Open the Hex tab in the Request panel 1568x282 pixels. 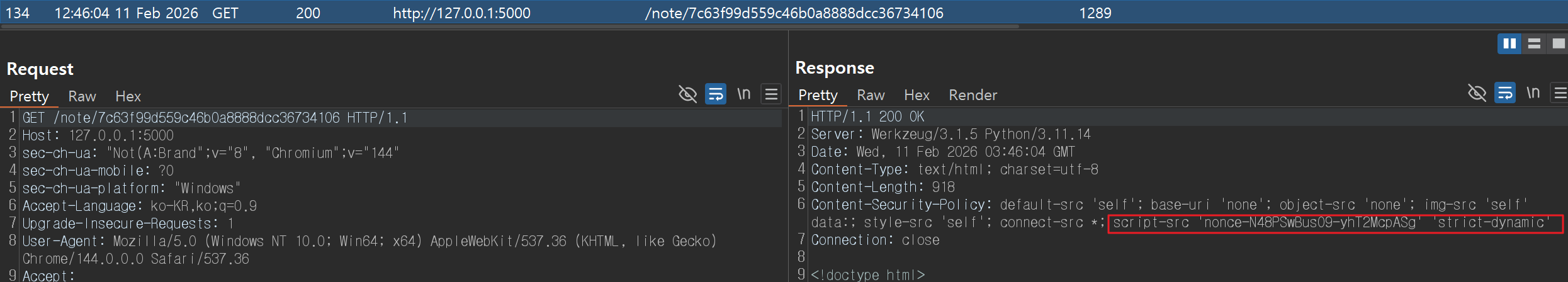[128, 96]
